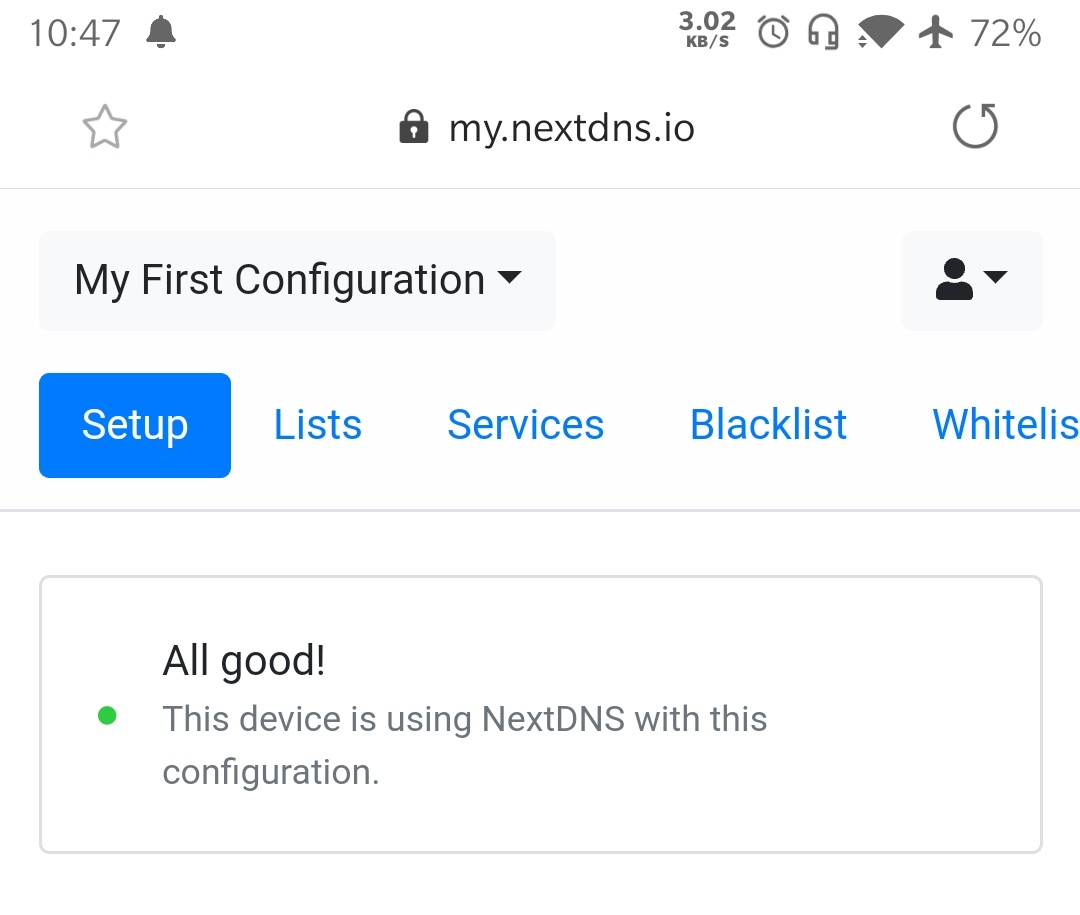
Task: Switch to the Lists tab
Action: (x=318, y=424)
